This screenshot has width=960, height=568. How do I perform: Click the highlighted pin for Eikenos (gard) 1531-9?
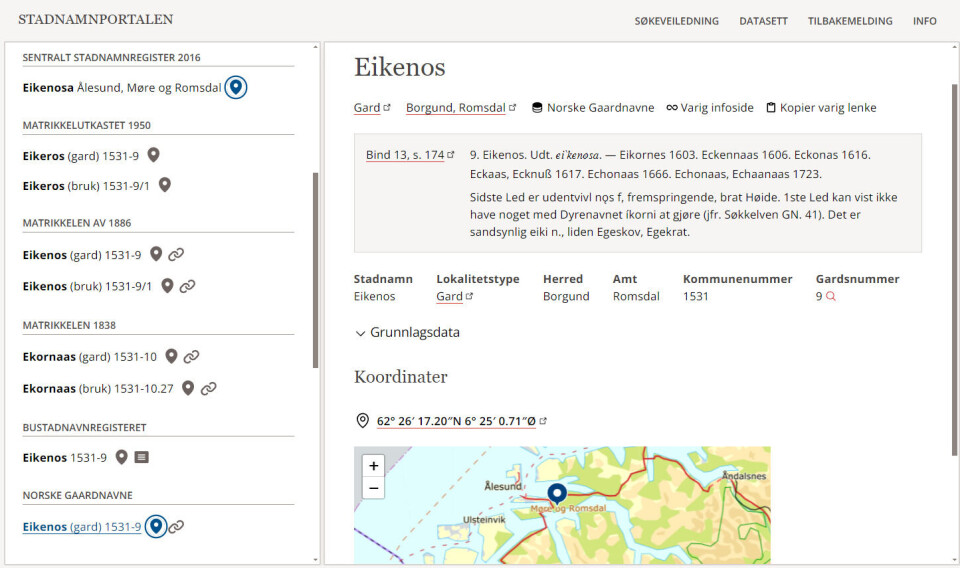[x=155, y=527]
